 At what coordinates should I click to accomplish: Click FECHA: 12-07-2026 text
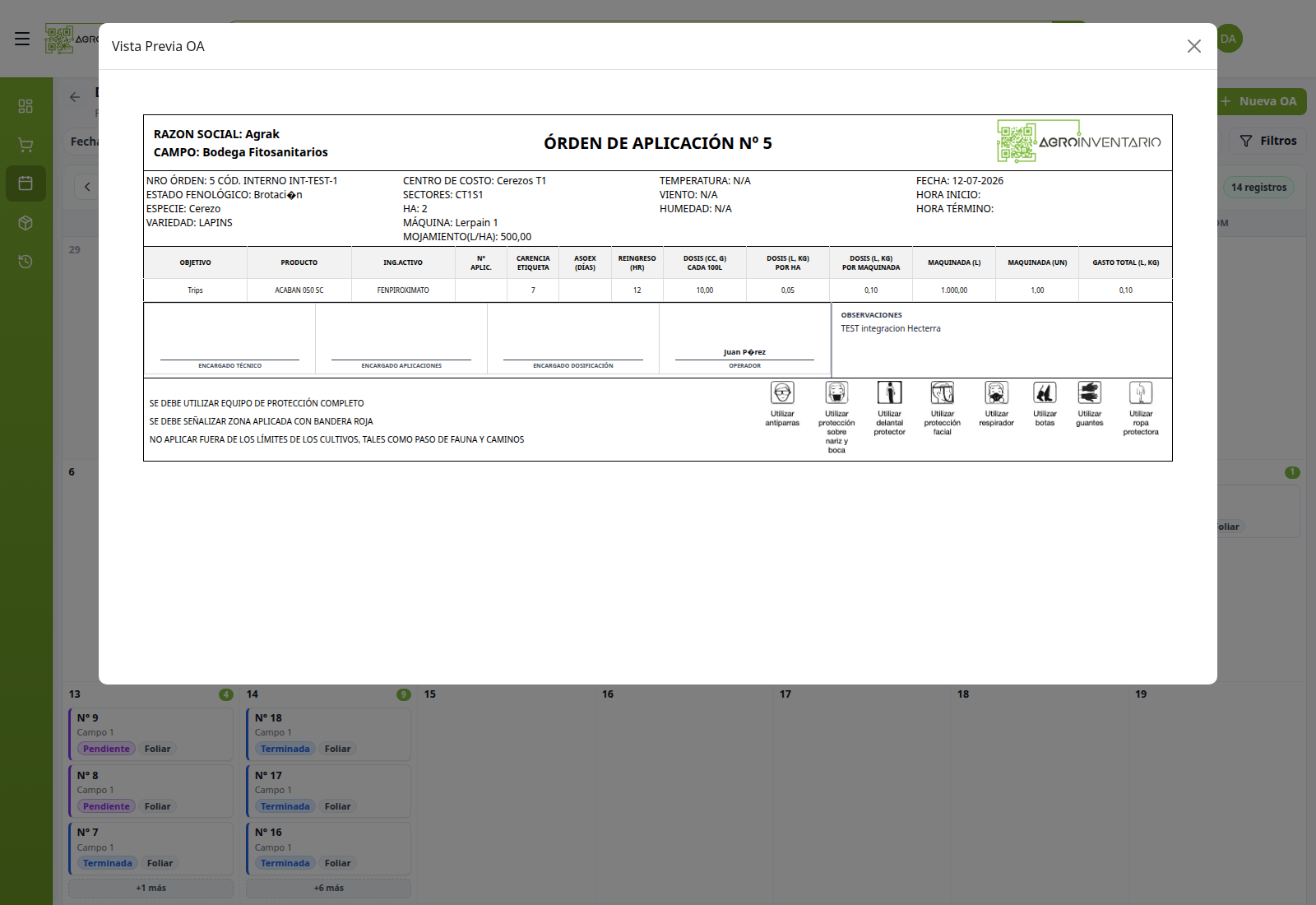coord(960,181)
